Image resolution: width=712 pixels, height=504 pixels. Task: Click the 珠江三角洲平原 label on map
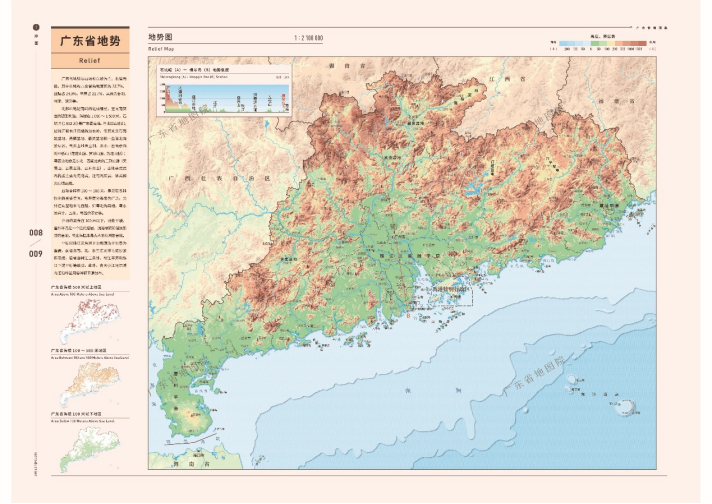coord(410,256)
